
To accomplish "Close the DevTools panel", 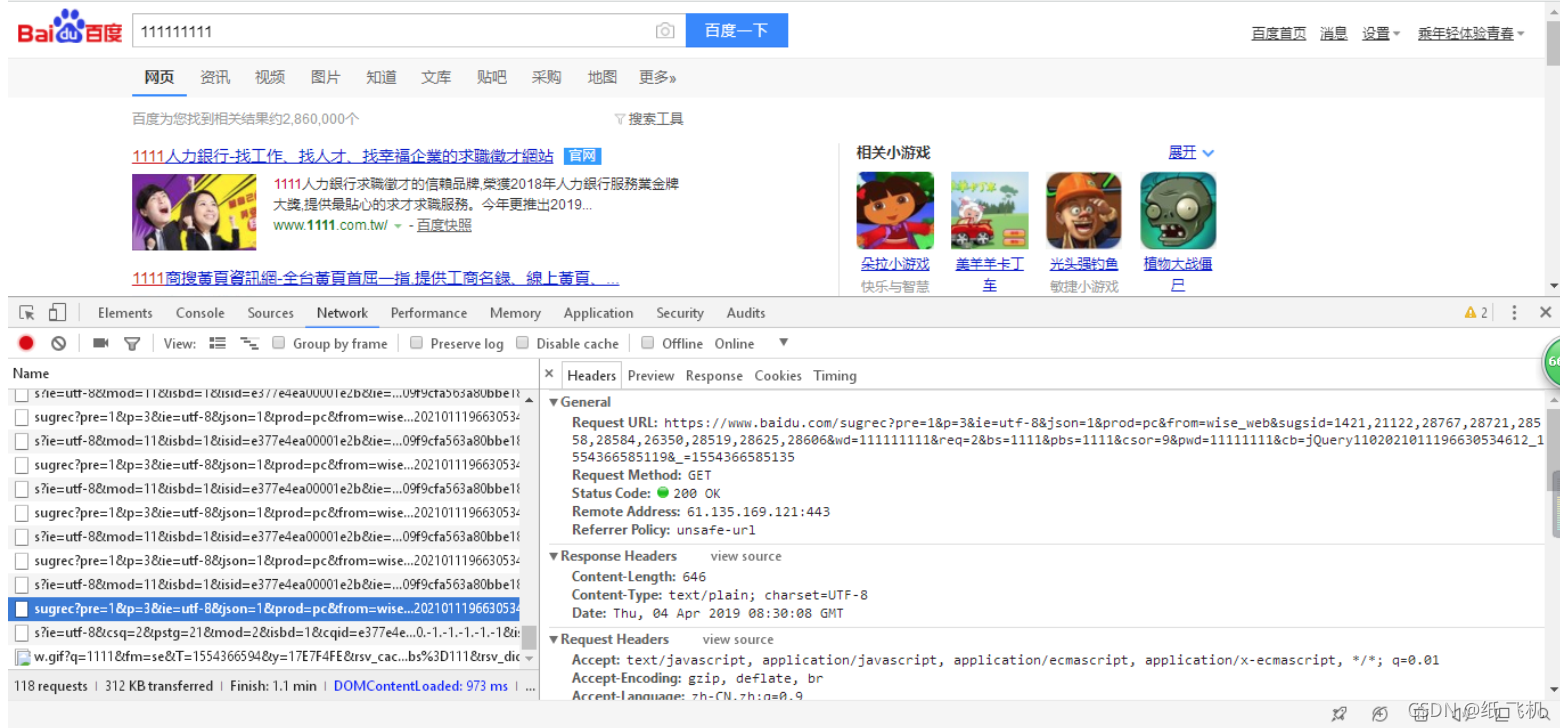I will 1545,313.
